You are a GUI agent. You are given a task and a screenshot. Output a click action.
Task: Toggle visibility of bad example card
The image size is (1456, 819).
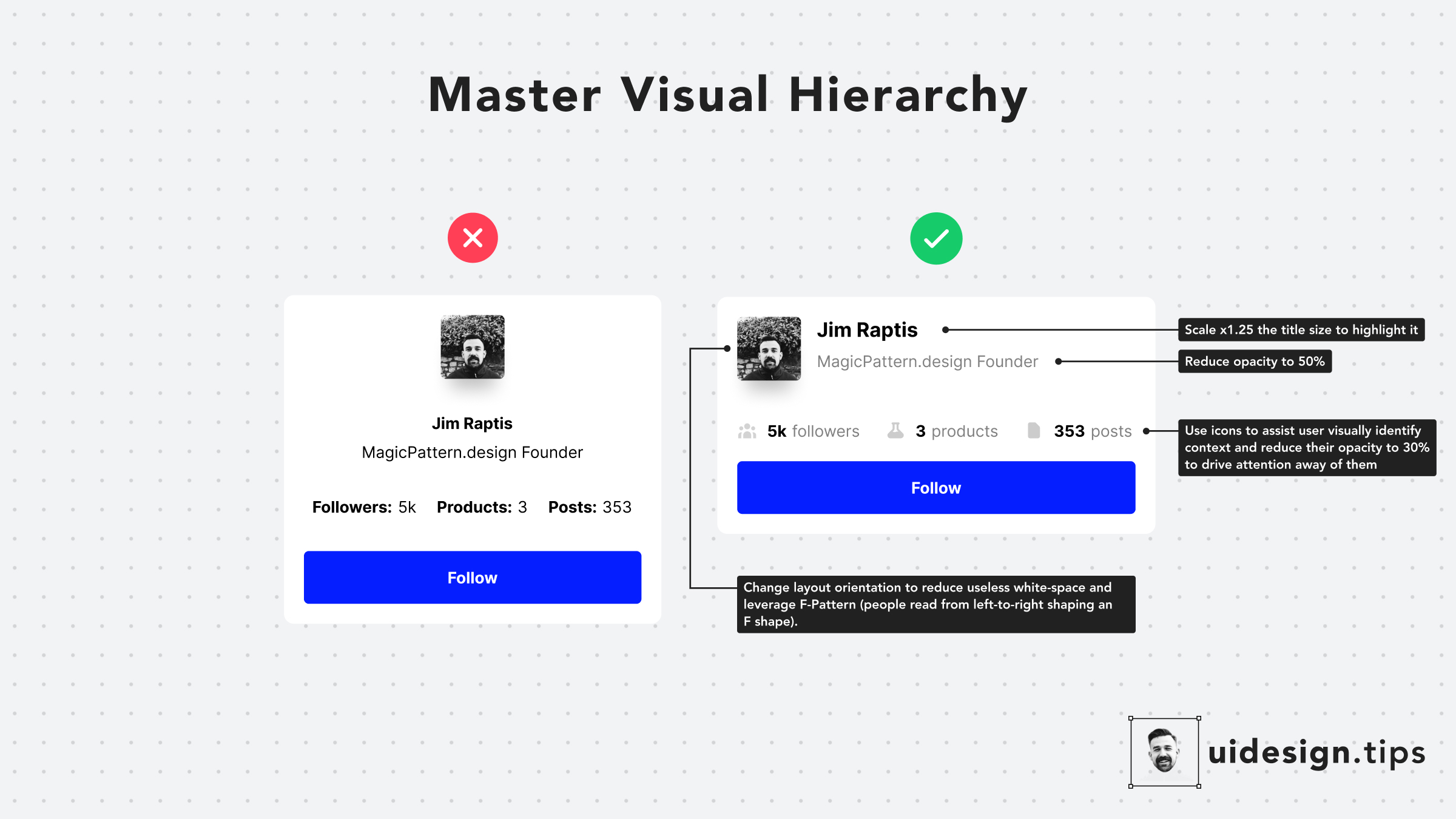point(472,237)
